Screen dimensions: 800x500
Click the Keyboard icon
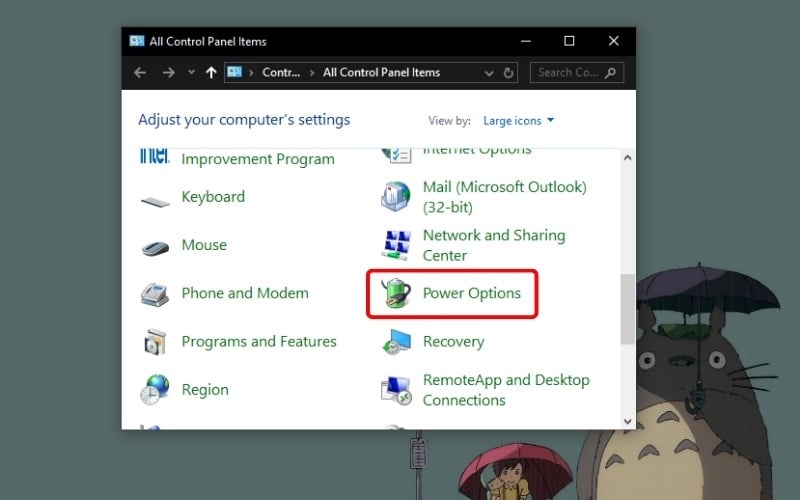click(x=155, y=198)
